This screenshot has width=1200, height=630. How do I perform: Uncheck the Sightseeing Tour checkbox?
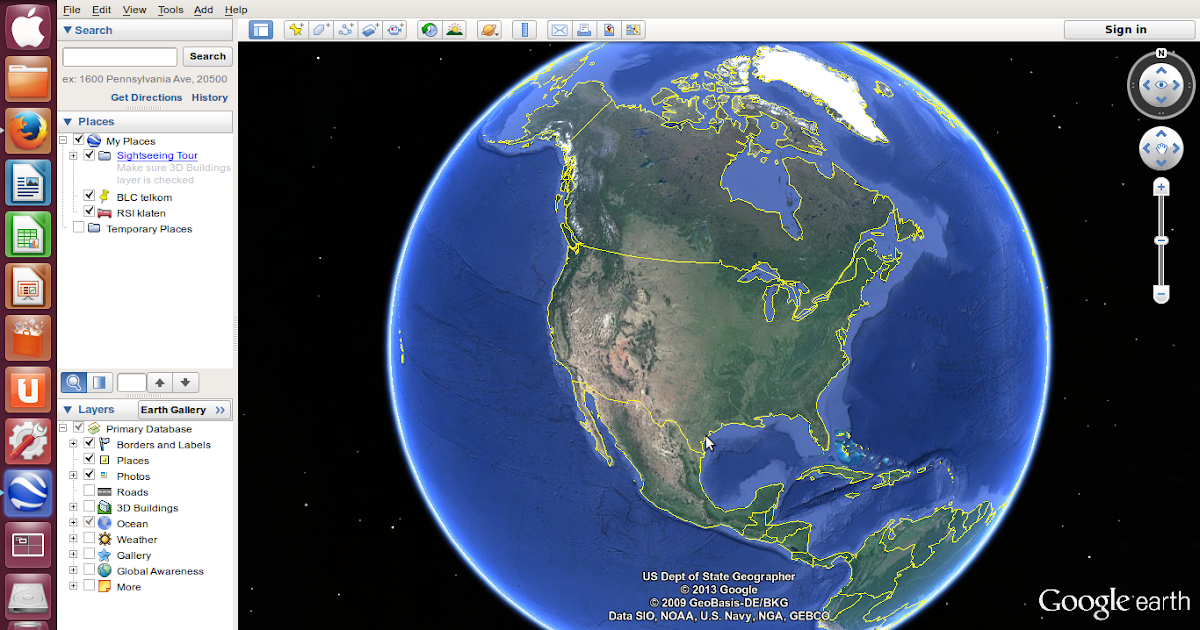tap(90, 155)
